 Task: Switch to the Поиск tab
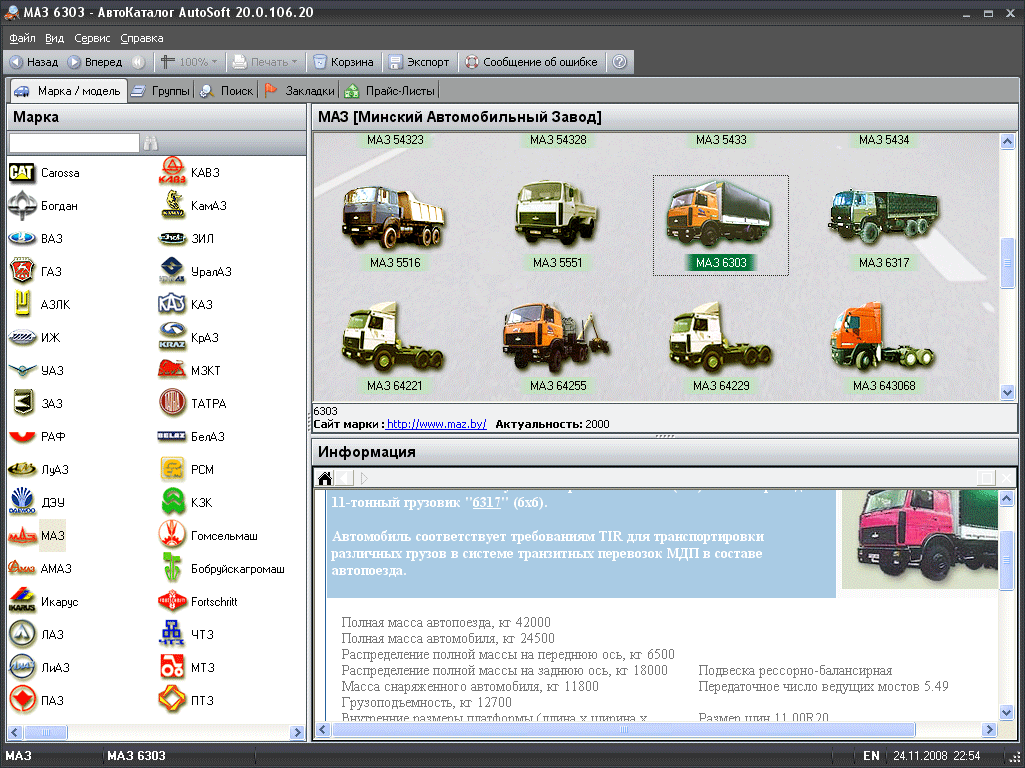pos(227,91)
